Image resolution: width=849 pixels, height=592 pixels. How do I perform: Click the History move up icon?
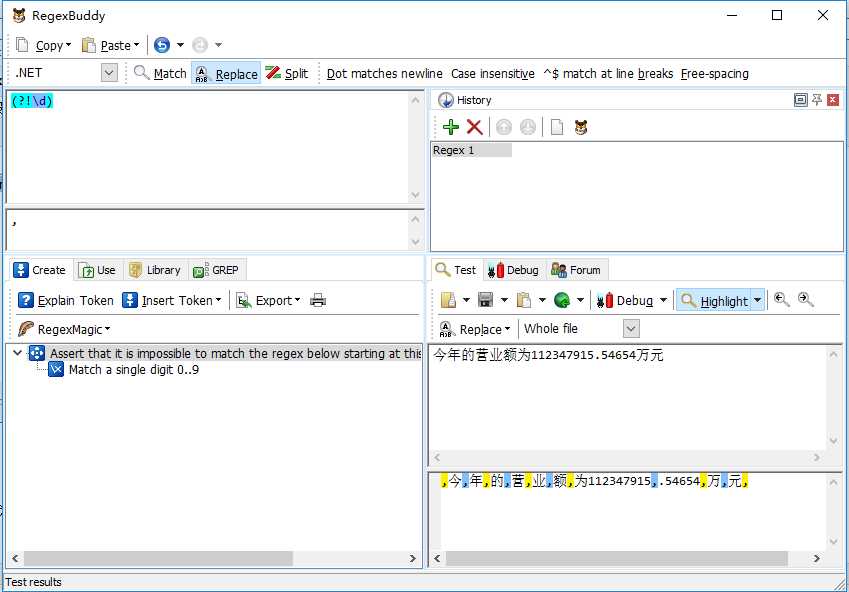[x=504, y=127]
